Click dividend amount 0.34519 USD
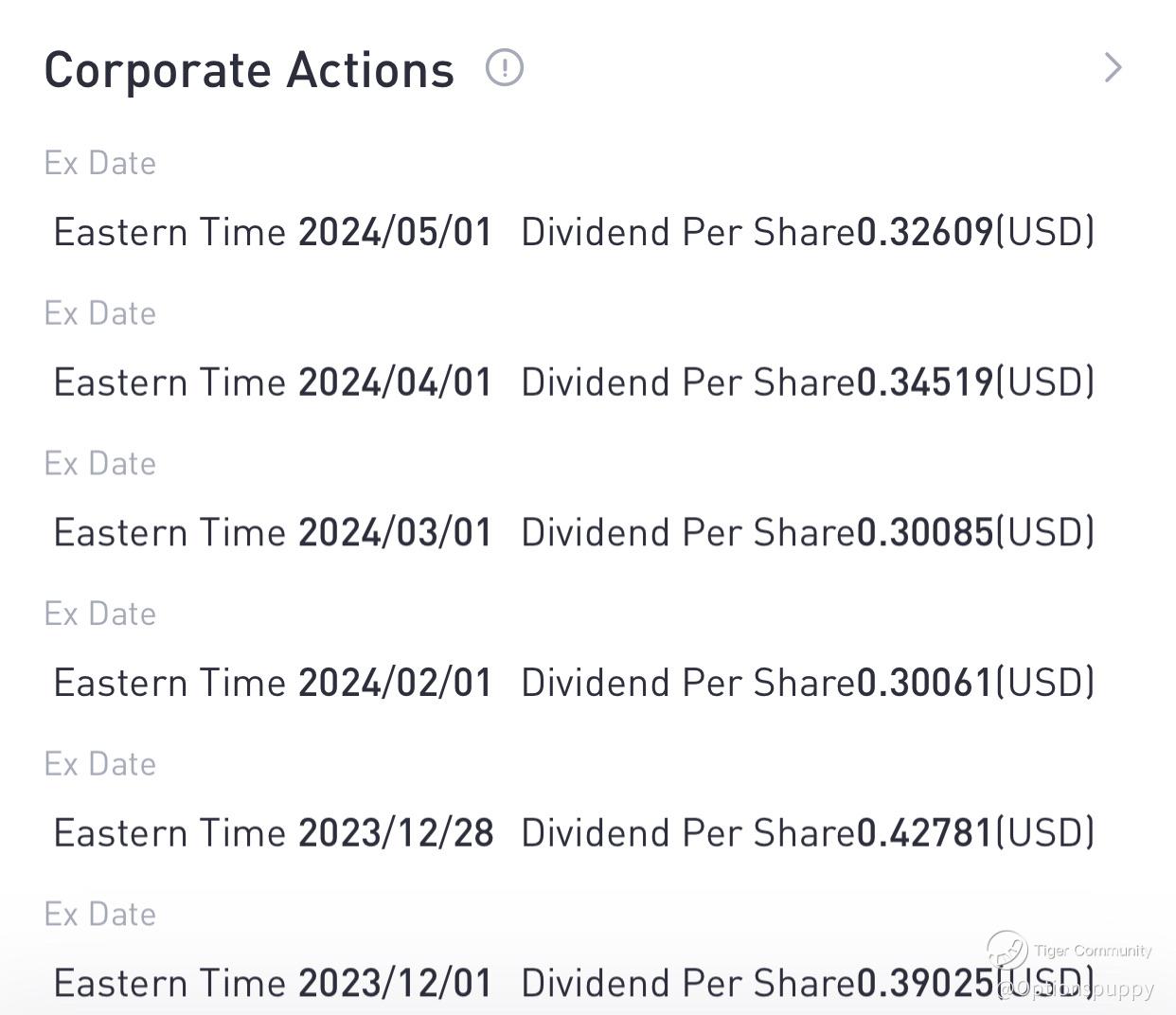The width and height of the screenshot is (1176, 1015). 975,383
